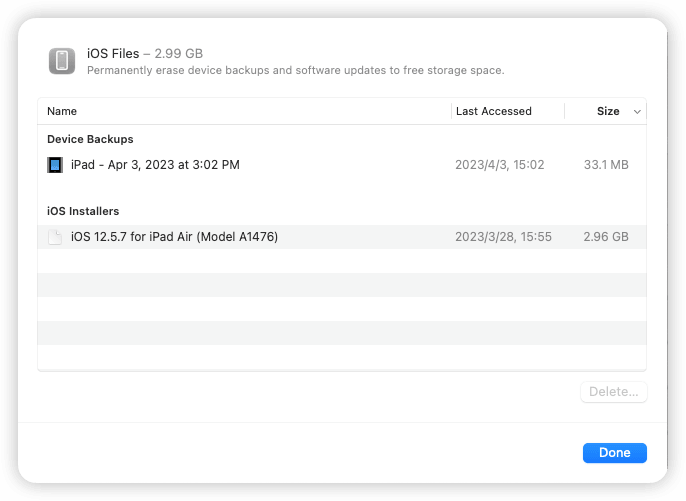Click the iOS Files device icon
This screenshot has width=686, height=501.
pos(62,61)
